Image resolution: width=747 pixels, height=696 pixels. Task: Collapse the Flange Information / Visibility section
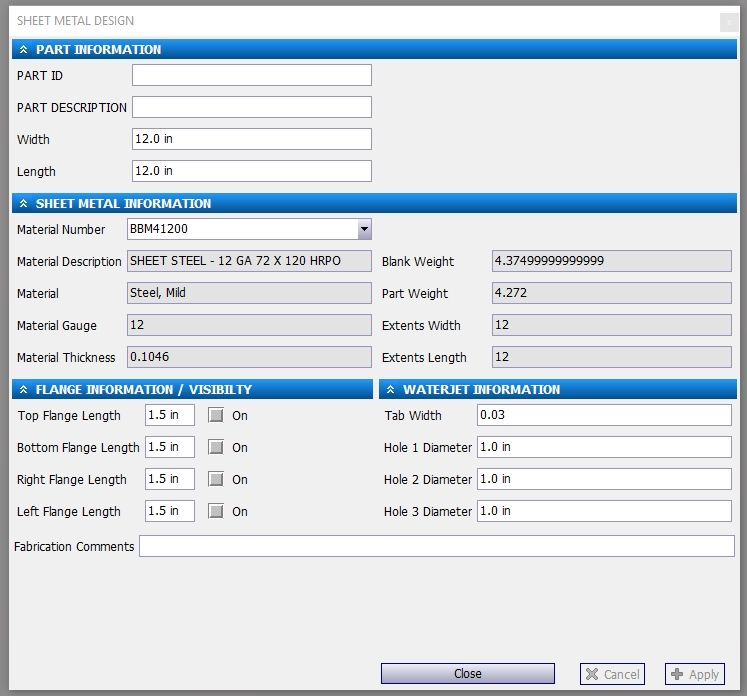(24, 390)
